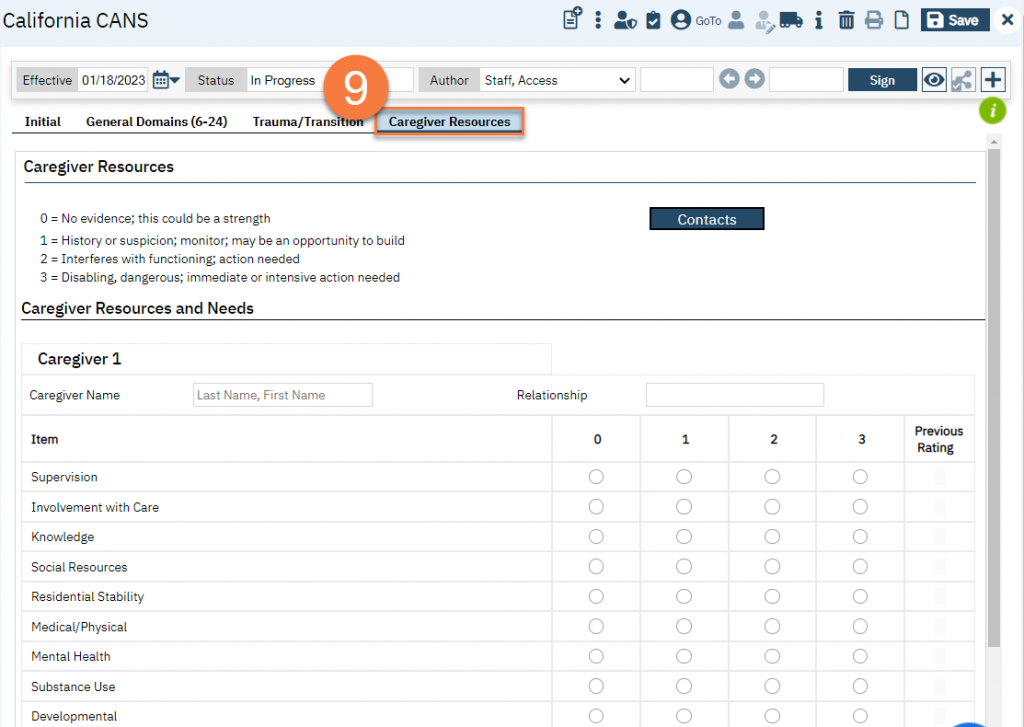Select rating 0 for Supervision

tap(596, 477)
